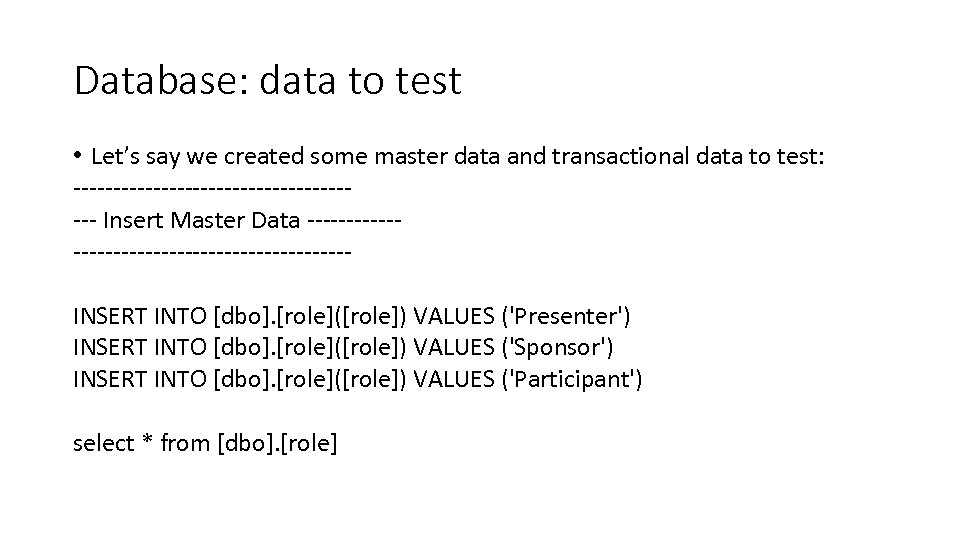Image resolution: width=960 pixels, height=540 pixels.
Task: Click the INSERT keyword on the Participant line
Action: tap(110, 379)
